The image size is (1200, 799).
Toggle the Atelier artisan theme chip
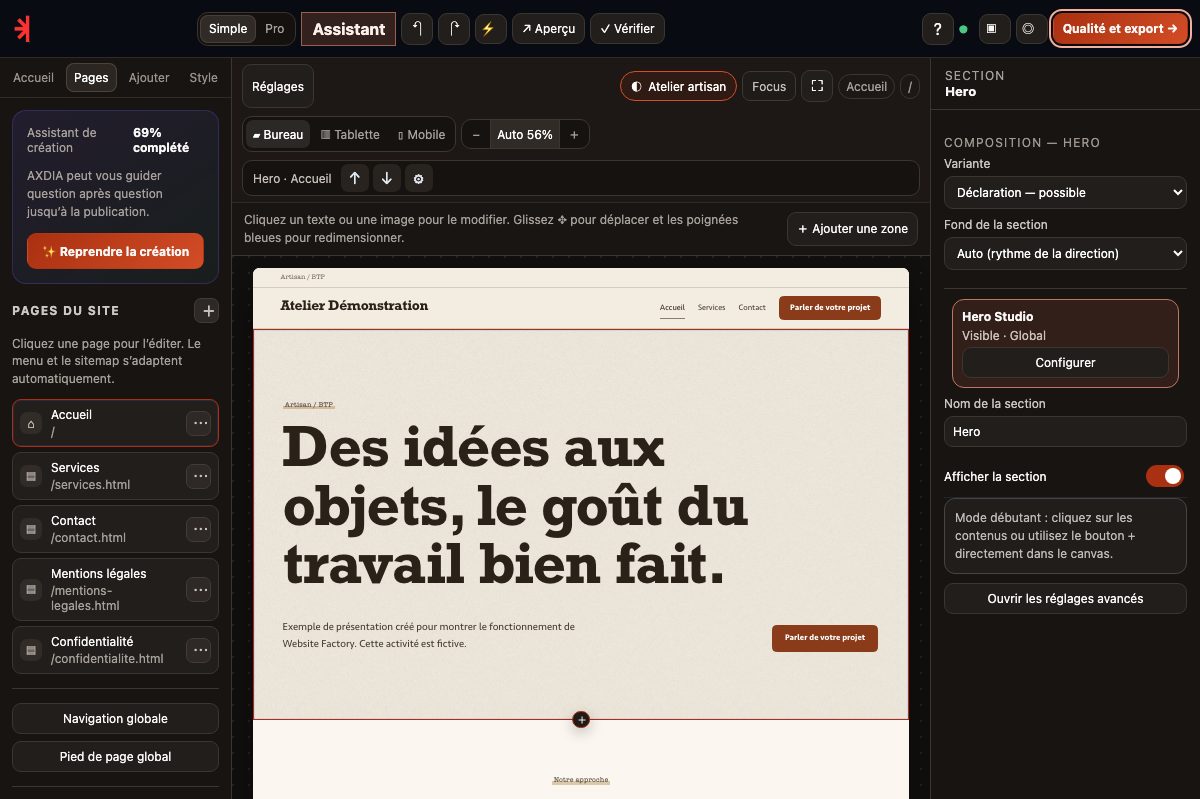click(x=678, y=86)
